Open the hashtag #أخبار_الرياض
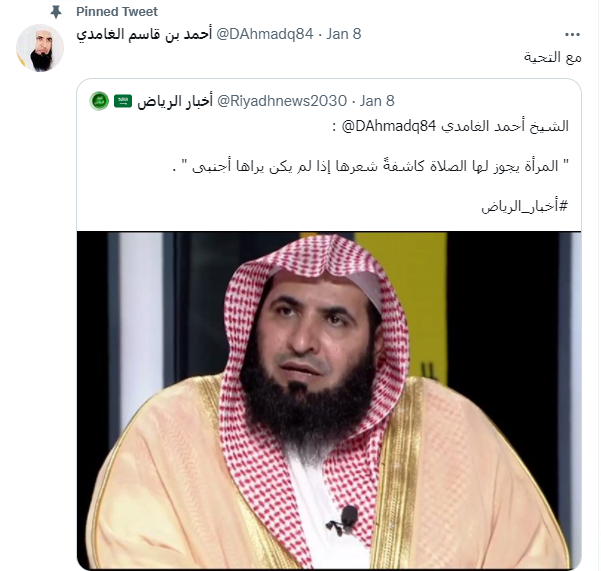The width and height of the screenshot is (601, 571). point(524,206)
